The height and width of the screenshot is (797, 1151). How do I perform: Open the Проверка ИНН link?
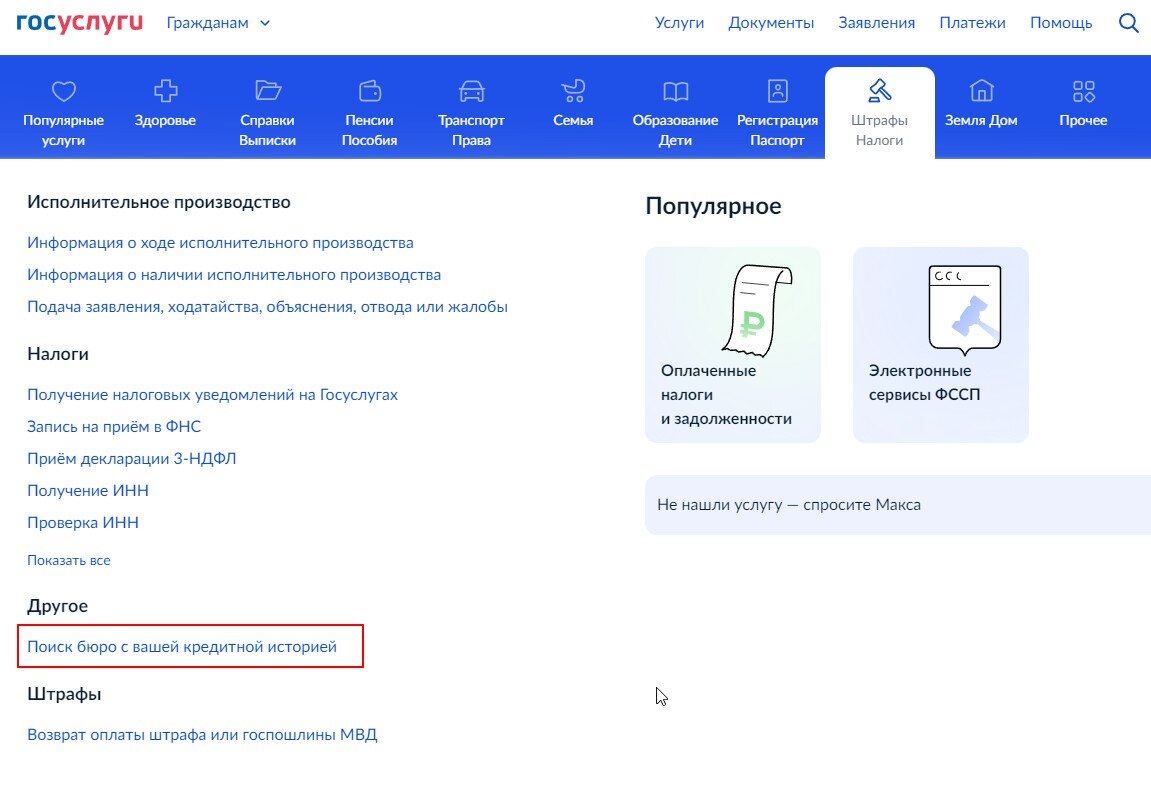click(83, 523)
